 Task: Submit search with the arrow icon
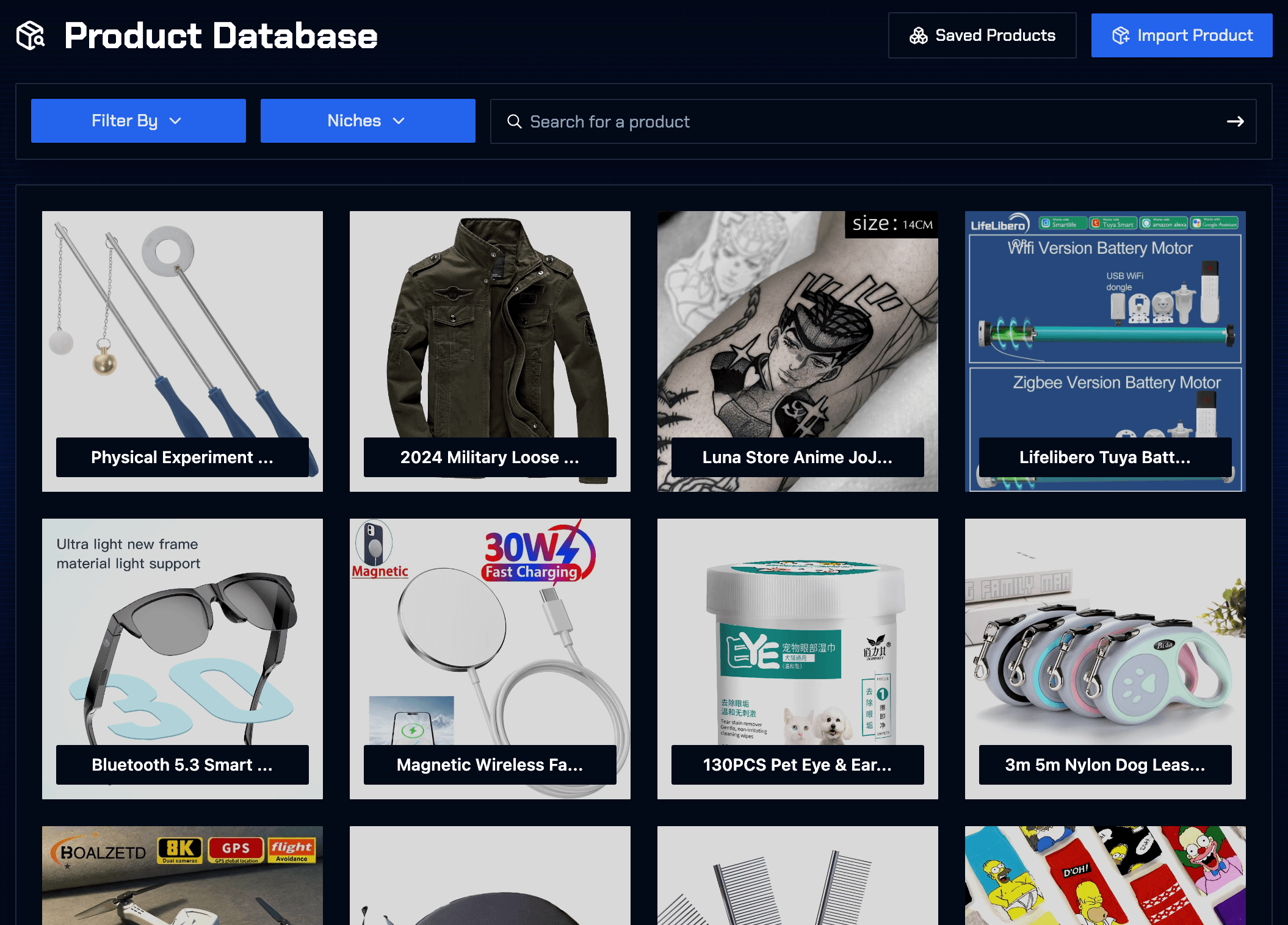(1236, 121)
